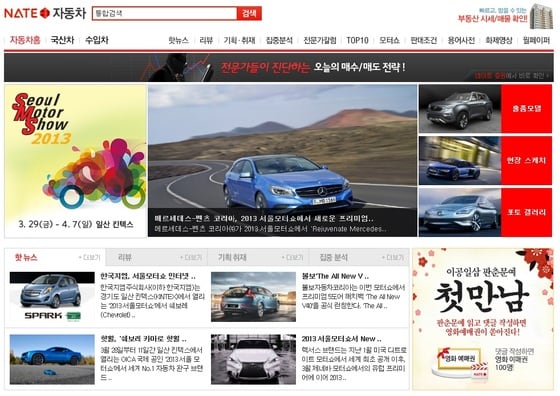Screen dimensions: 560x396
Task: Open the 볼보 'The All New V..' headline
Action: click(x=335, y=276)
